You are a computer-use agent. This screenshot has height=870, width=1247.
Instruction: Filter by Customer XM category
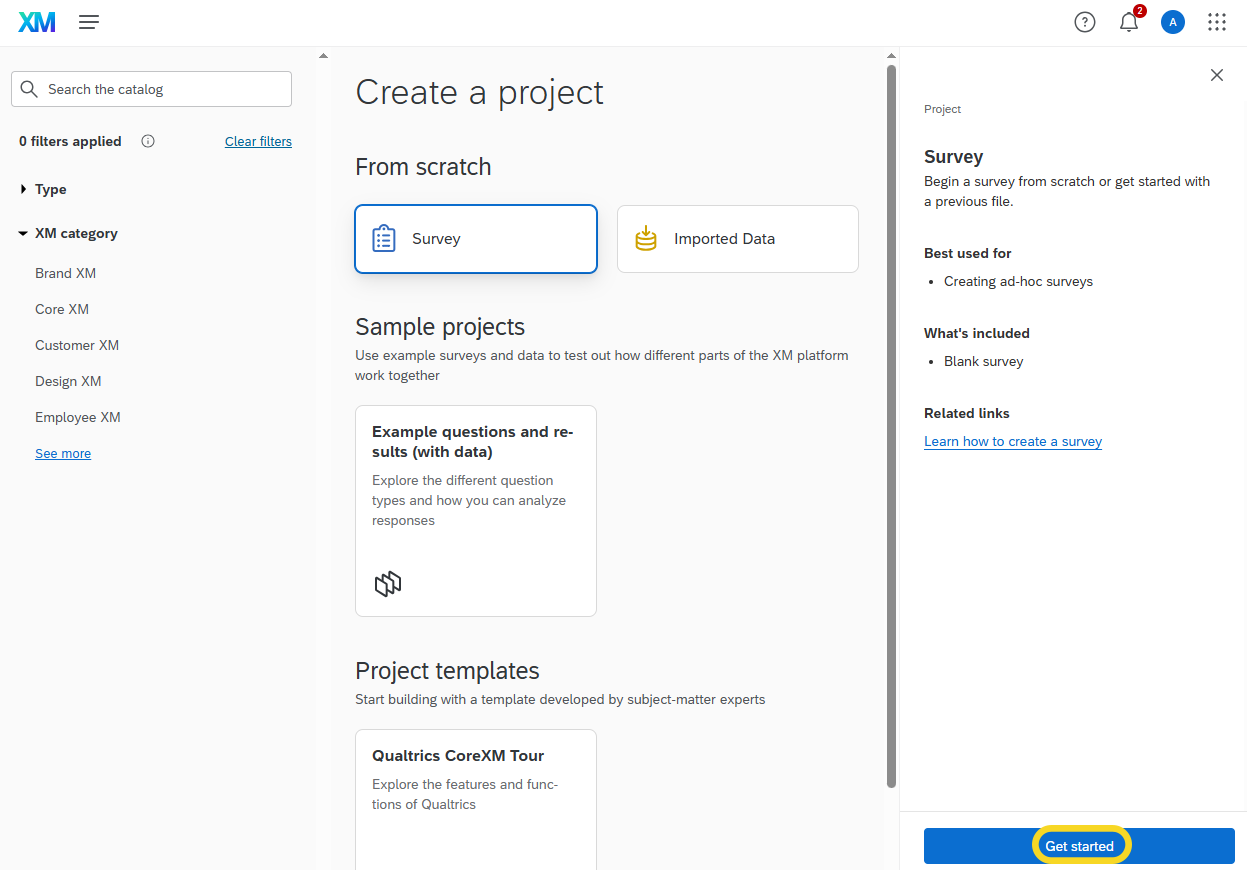(77, 345)
